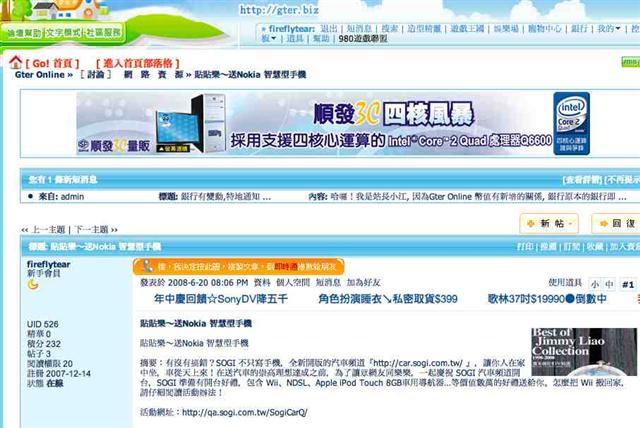640x428 pixels.
Task: Open the qa.sogi.com.tw/SogiCarQ/ link
Action: 245,412
